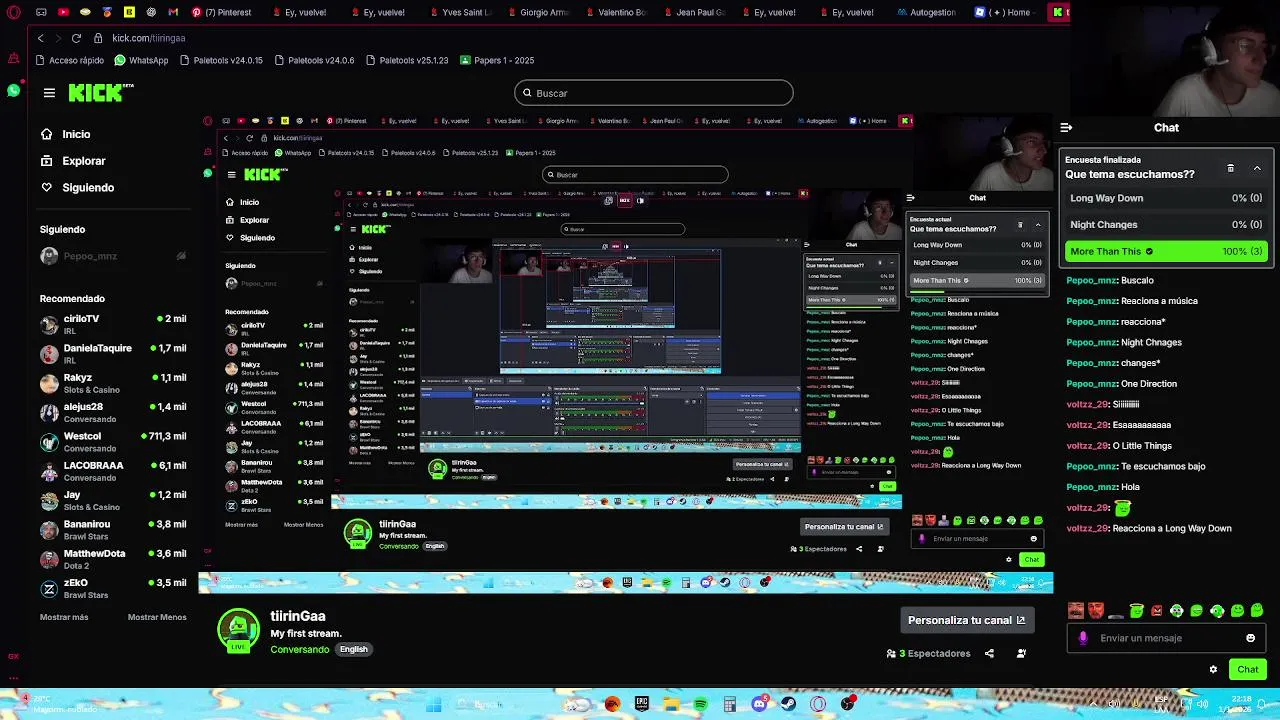The image size is (1280, 720).
Task: Open Paletools v24.0.15 bookmark
Action: [x=221, y=60]
